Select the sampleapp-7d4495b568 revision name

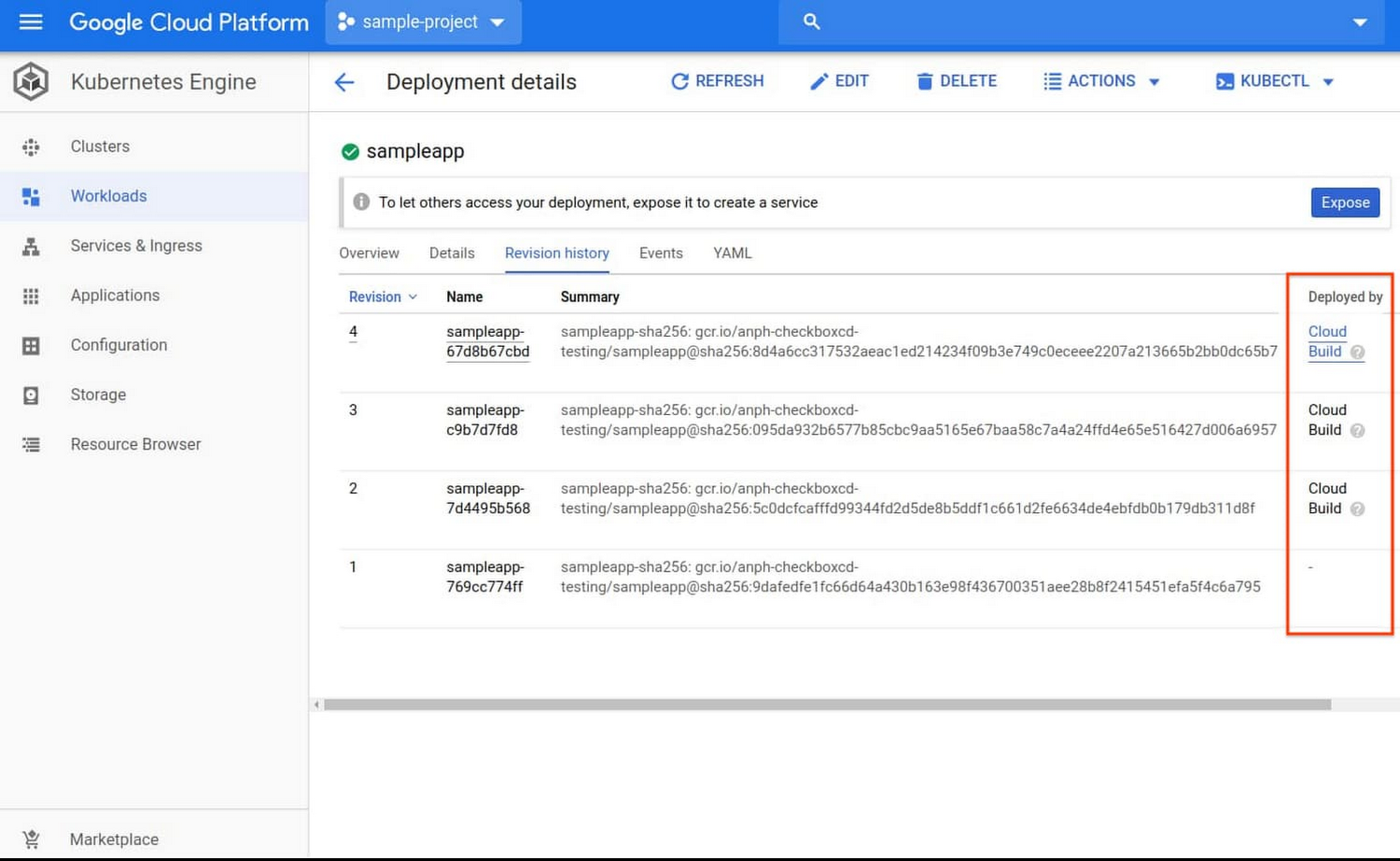[488, 498]
